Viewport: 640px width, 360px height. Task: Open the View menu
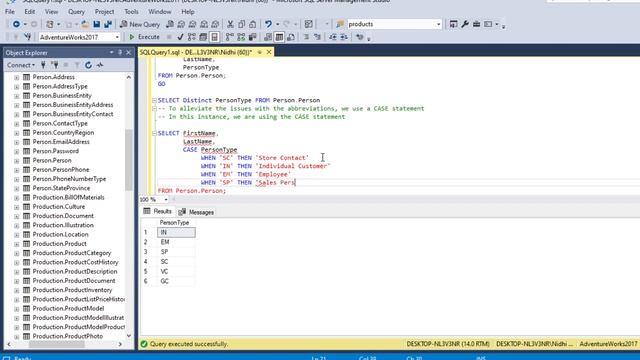pyautogui.click(x=51, y=11)
